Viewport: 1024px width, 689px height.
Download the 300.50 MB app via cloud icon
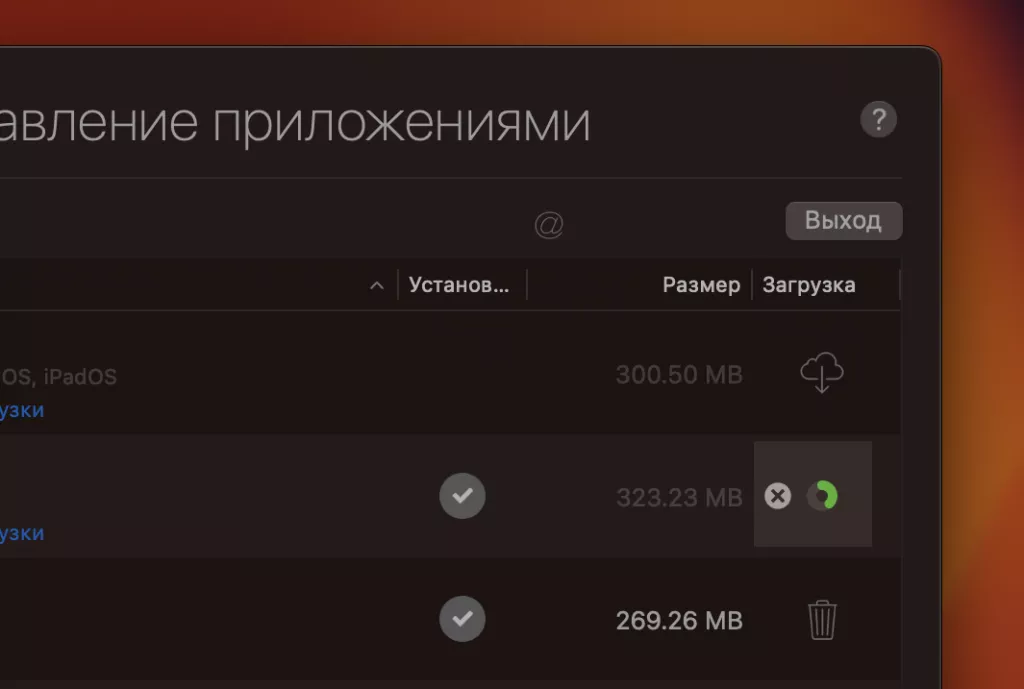click(822, 373)
